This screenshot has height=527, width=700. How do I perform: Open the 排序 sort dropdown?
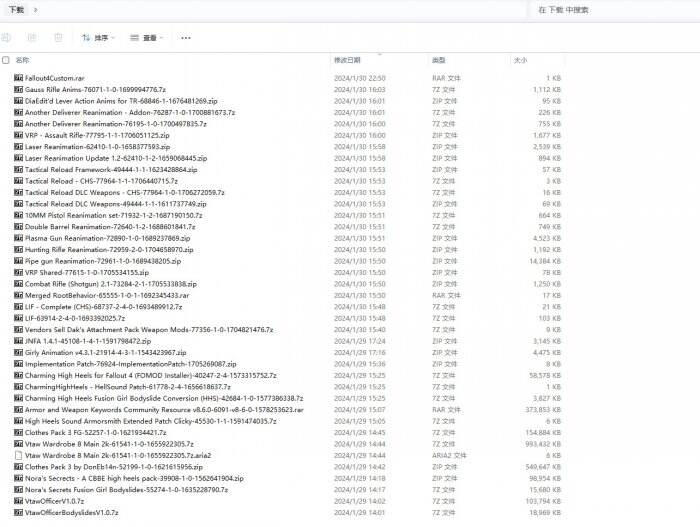(98, 38)
